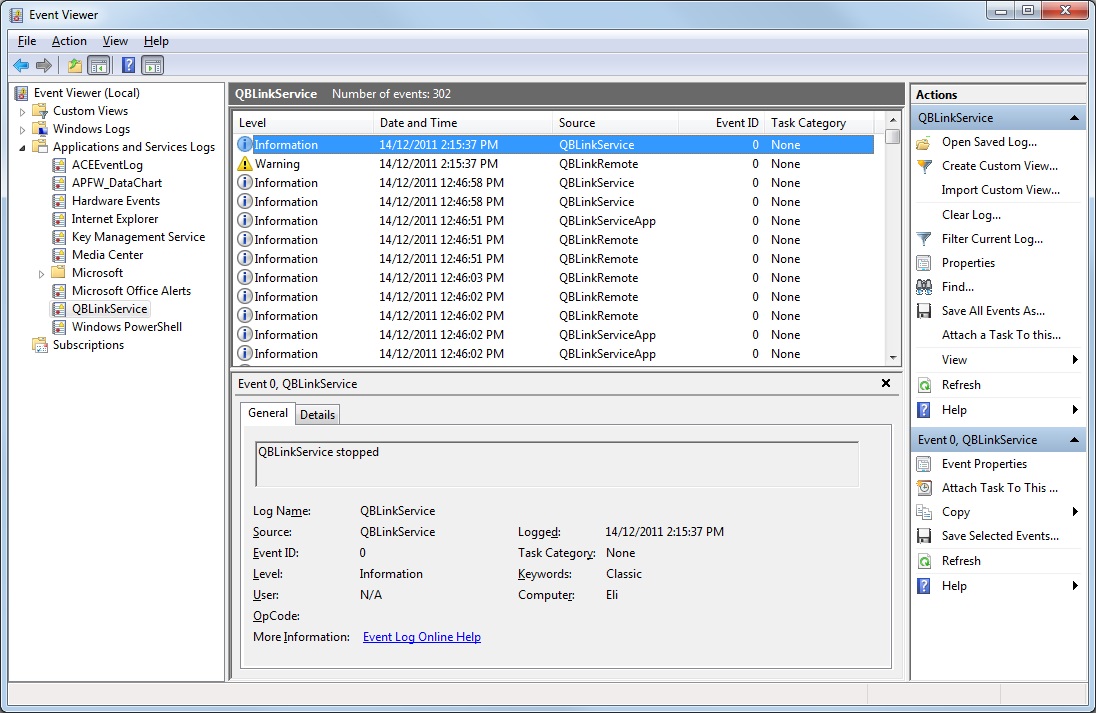
Task: Click Clear Log... action
Action: click(x=971, y=215)
